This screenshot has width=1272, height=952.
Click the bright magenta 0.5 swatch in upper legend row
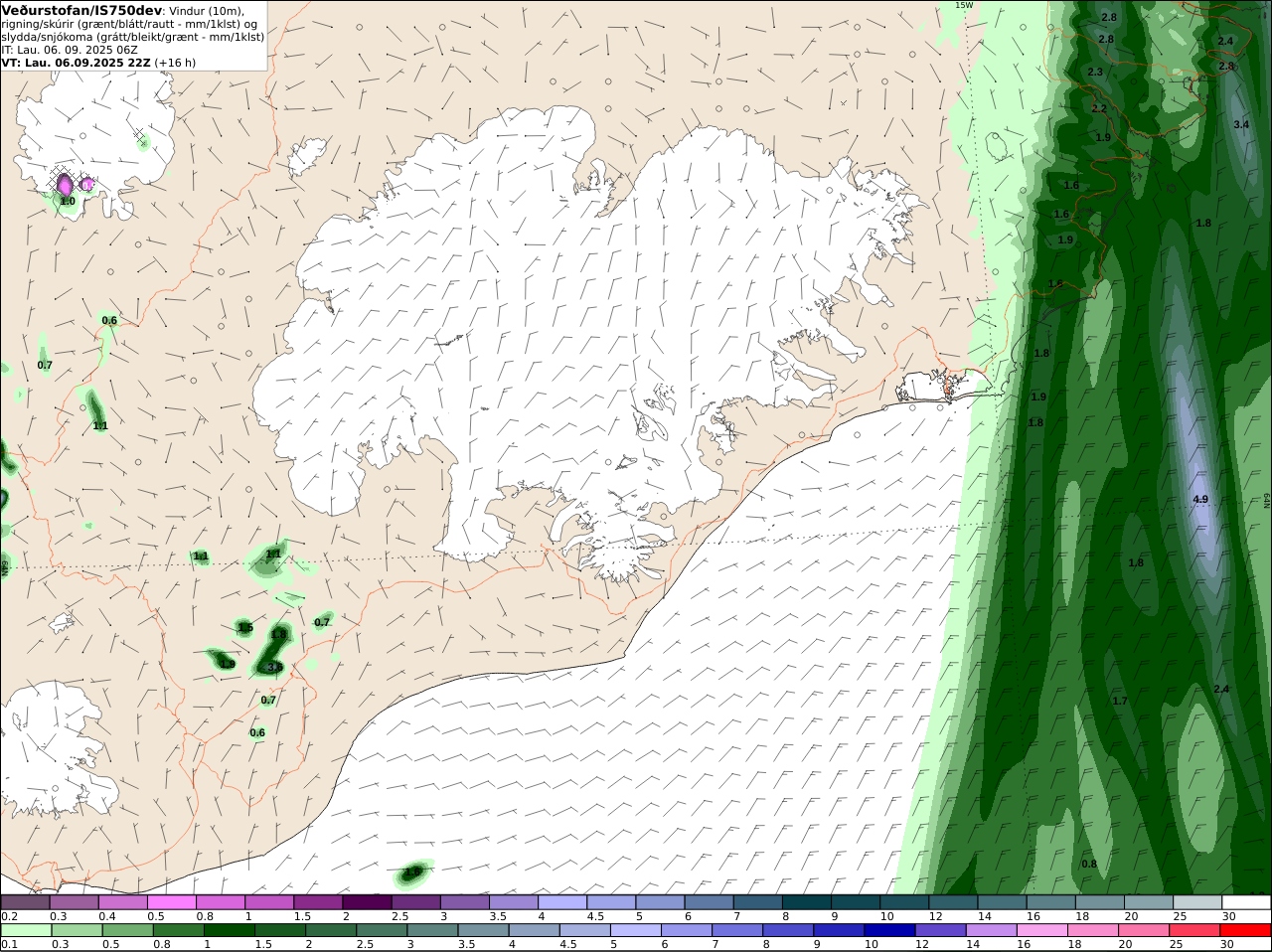(x=171, y=902)
